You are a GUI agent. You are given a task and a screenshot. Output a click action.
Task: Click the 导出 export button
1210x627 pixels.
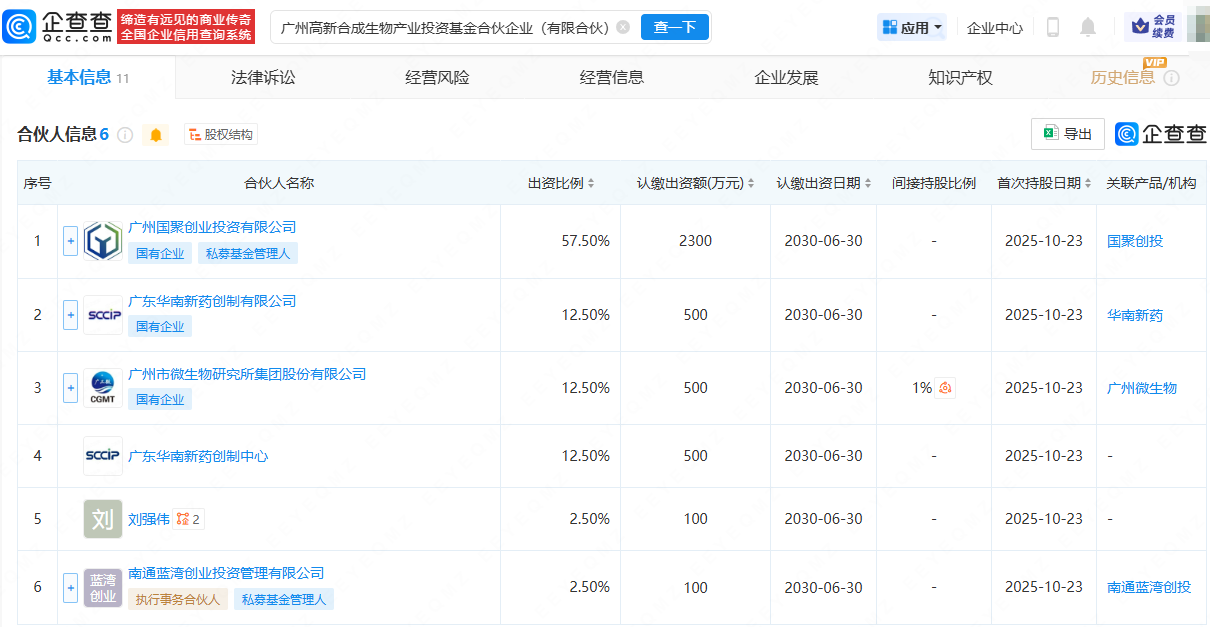point(1067,134)
